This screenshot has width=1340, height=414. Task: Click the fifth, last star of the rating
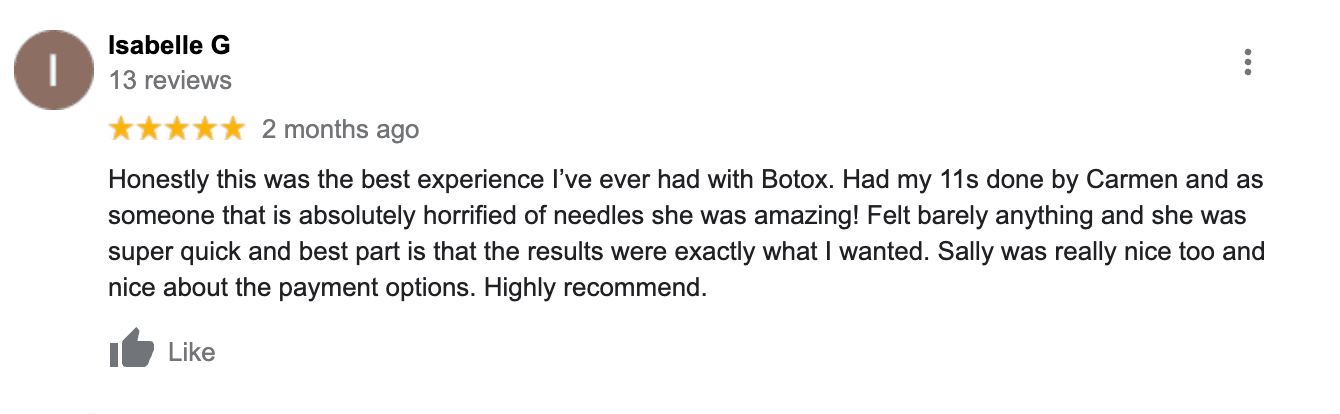(x=231, y=129)
